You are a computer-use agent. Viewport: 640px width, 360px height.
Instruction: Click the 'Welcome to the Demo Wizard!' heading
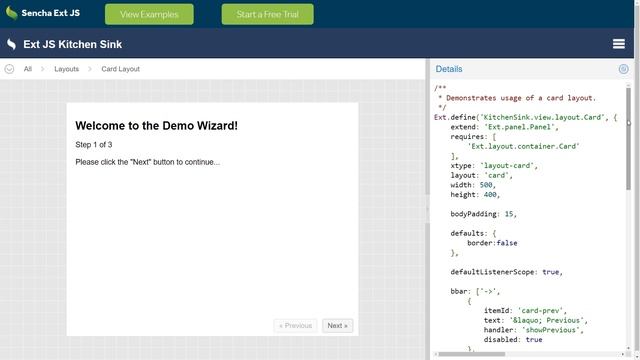tap(156, 126)
